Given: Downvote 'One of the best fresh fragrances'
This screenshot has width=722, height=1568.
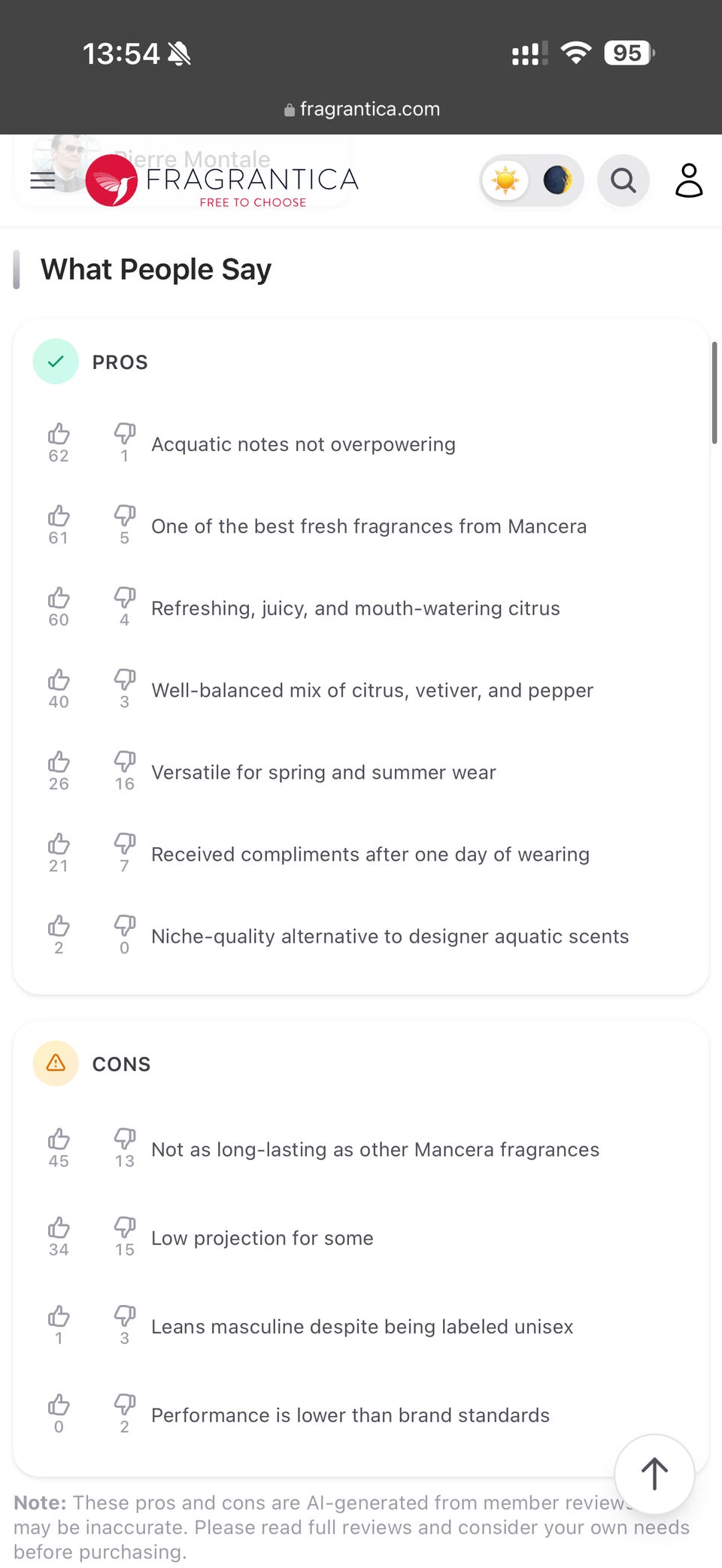Looking at the screenshot, I should point(125,516).
